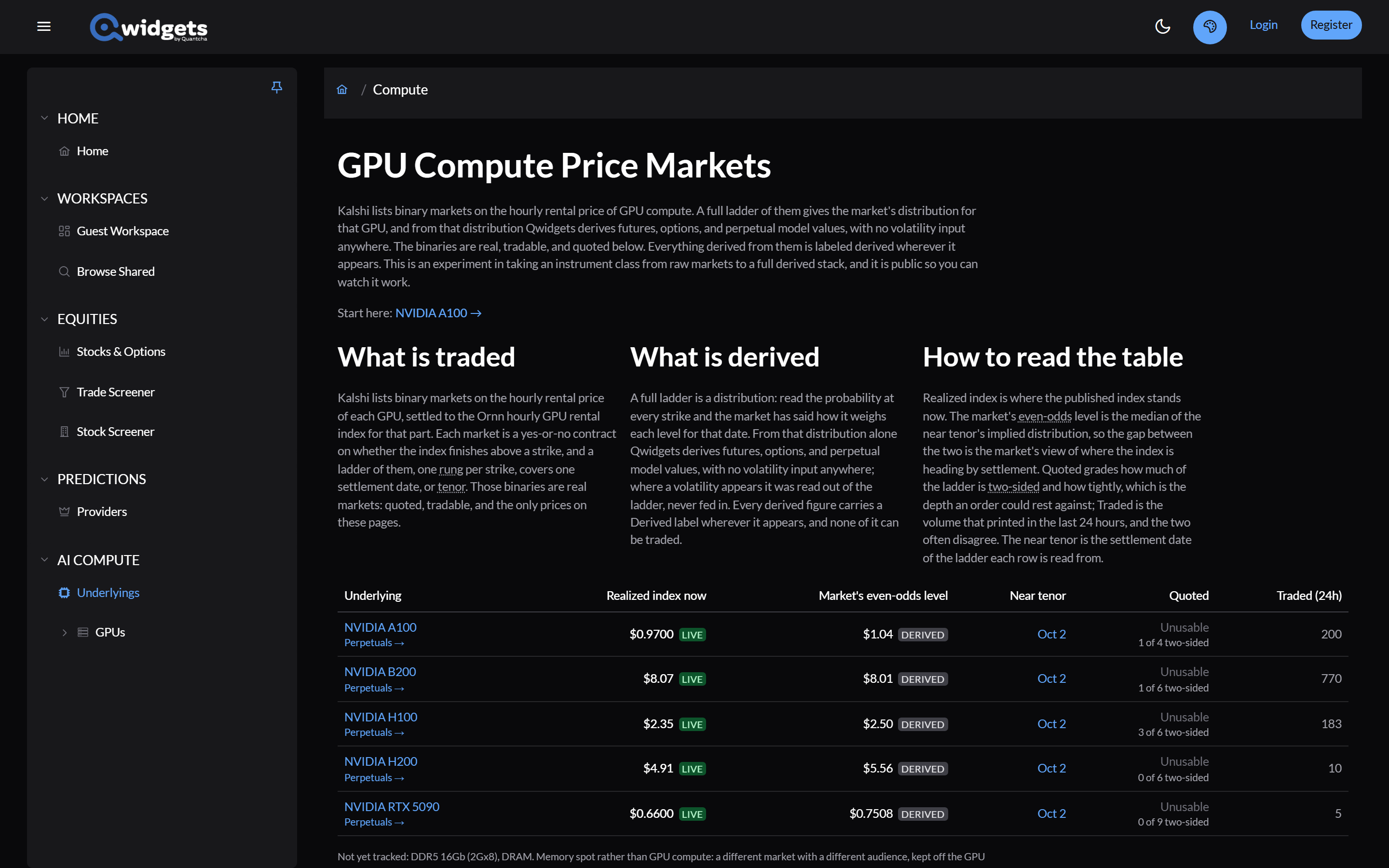The height and width of the screenshot is (868, 1389).
Task: Open the theme palette button
Action: 1210,27
